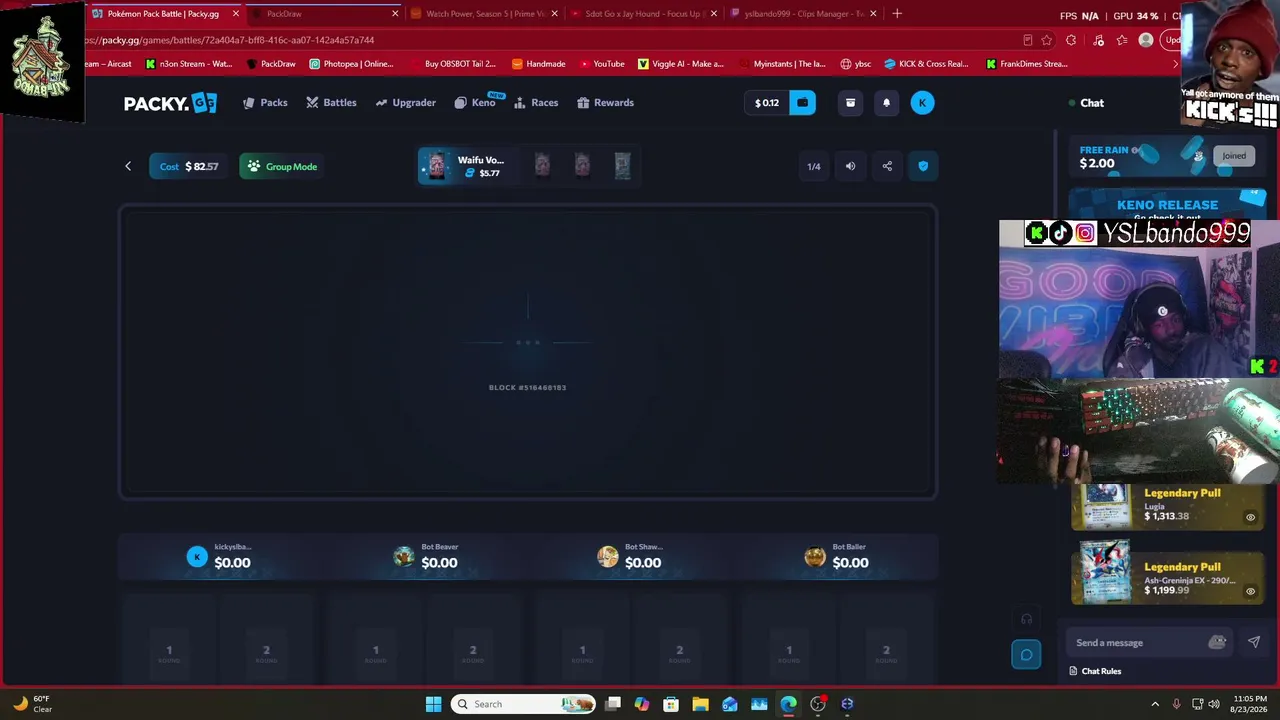The width and height of the screenshot is (1280, 720).
Task: Close the Pokémon Pack Battle tab
Action: [x=235, y=14]
